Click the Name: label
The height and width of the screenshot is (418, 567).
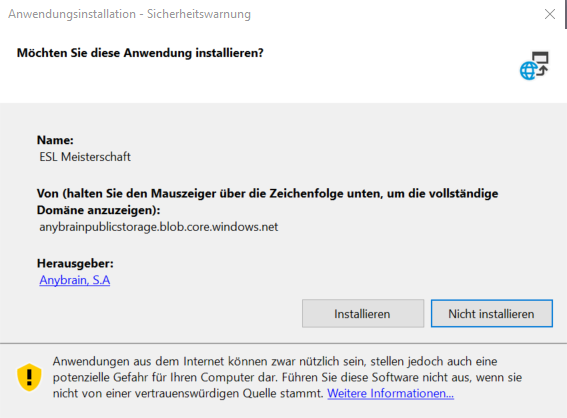55,140
